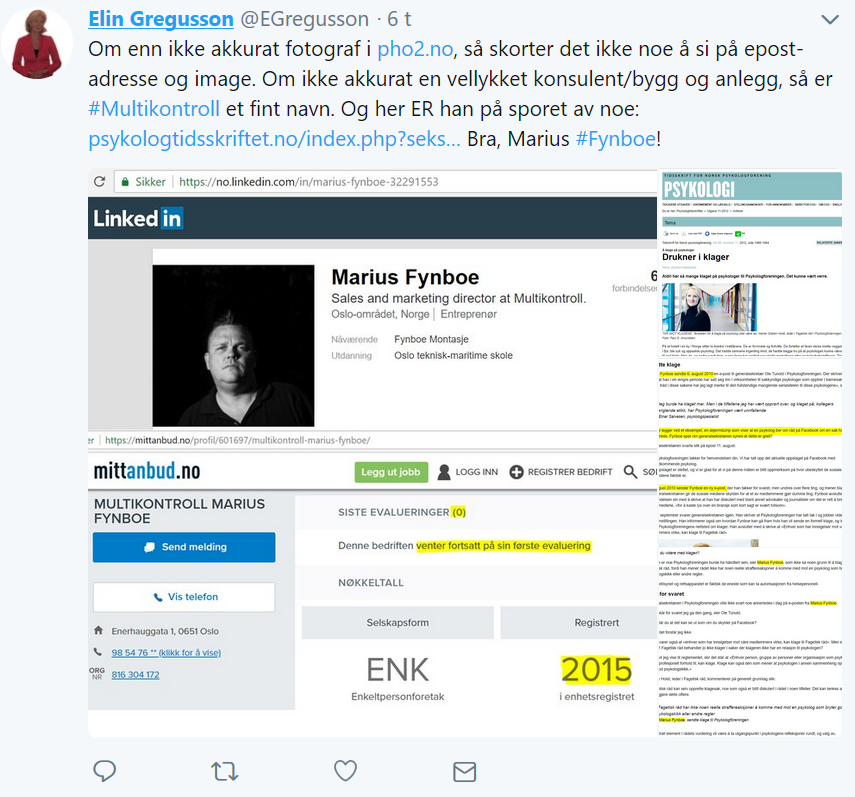Screen dimensions: 855x797
Task: Follow the psykologtidsskriftet.no article link
Action: 274,139
